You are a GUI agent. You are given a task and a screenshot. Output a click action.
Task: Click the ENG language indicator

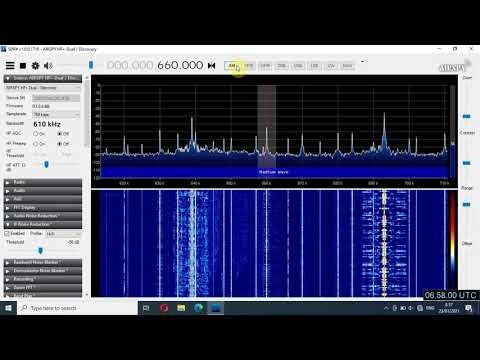pyautogui.click(x=430, y=308)
